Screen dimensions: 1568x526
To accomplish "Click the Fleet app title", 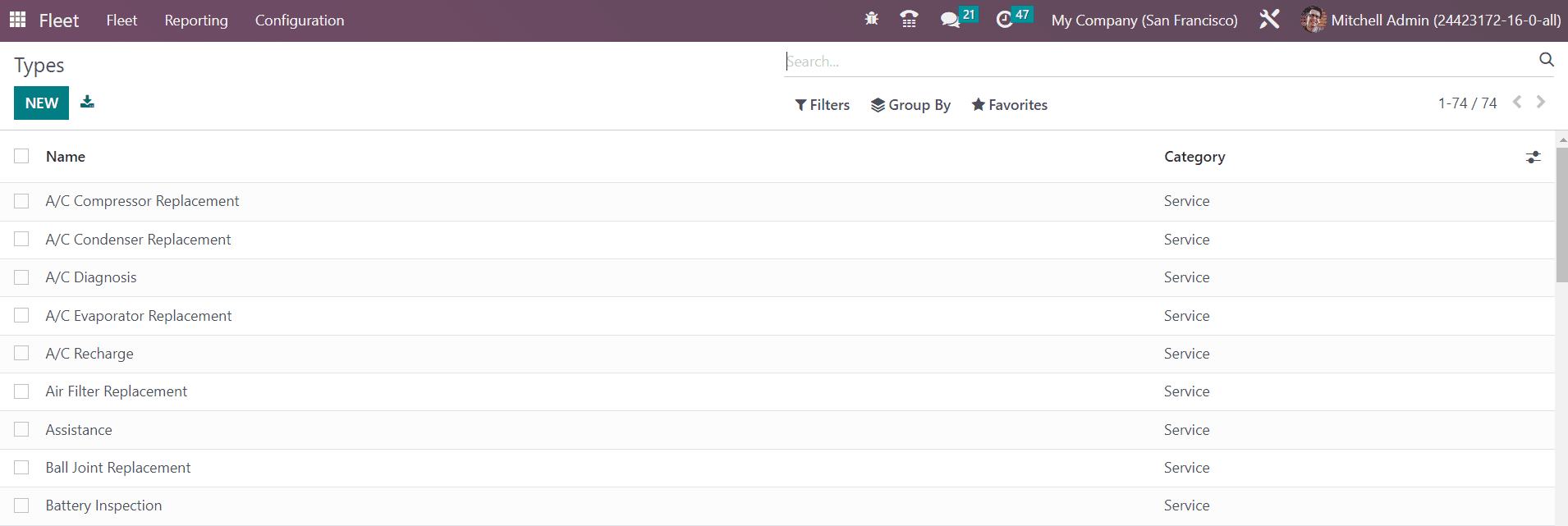I will pyautogui.click(x=59, y=21).
